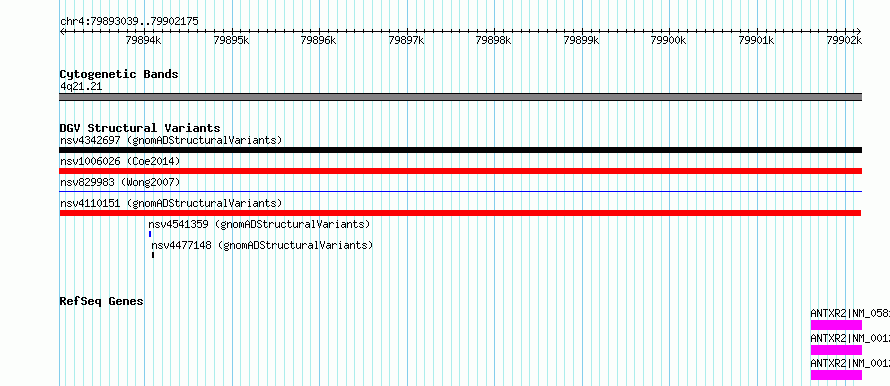Click the ANTXR2|NM_058 gene label

(850, 313)
